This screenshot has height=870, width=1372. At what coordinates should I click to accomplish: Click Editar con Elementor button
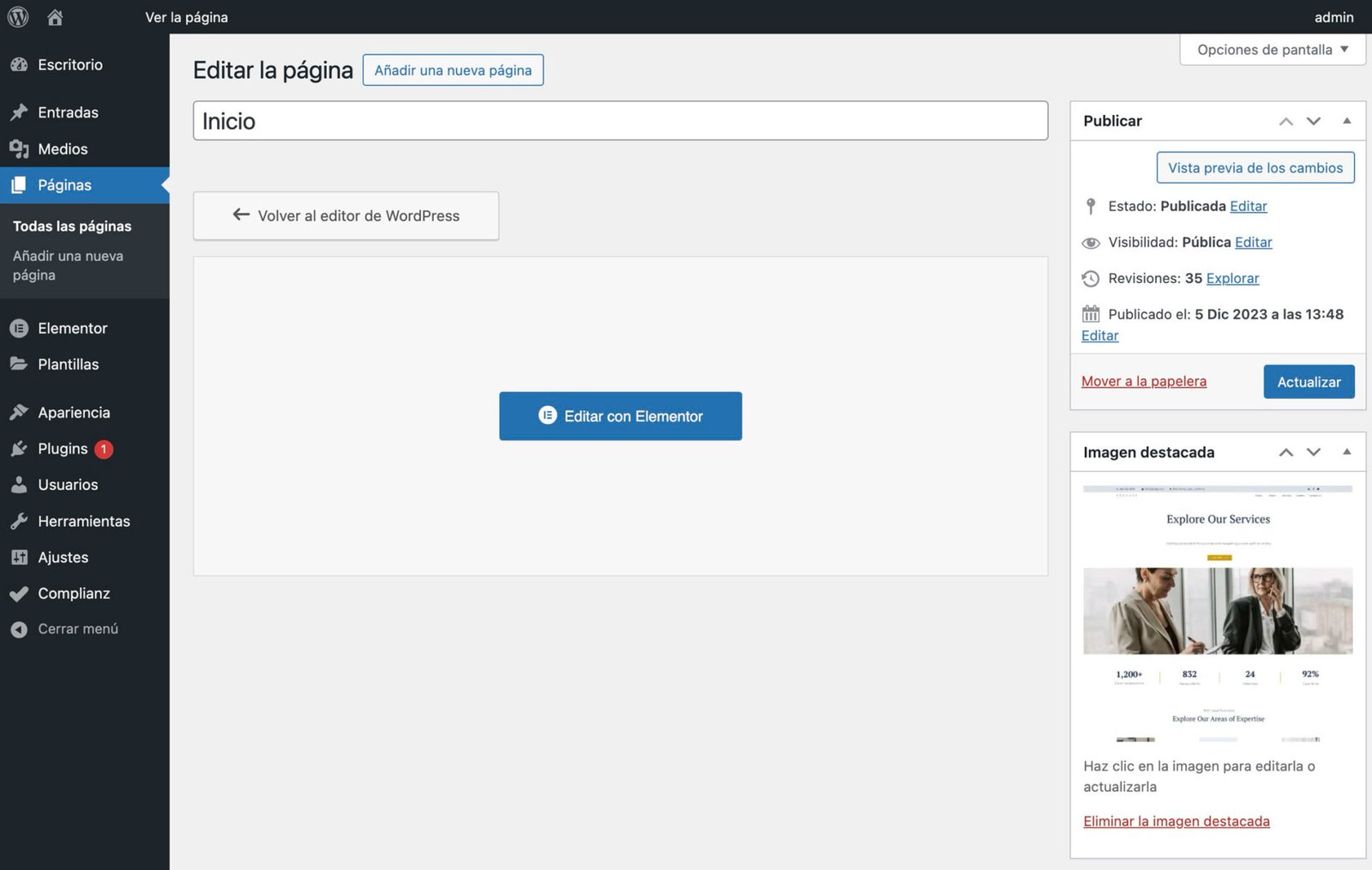click(620, 416)
